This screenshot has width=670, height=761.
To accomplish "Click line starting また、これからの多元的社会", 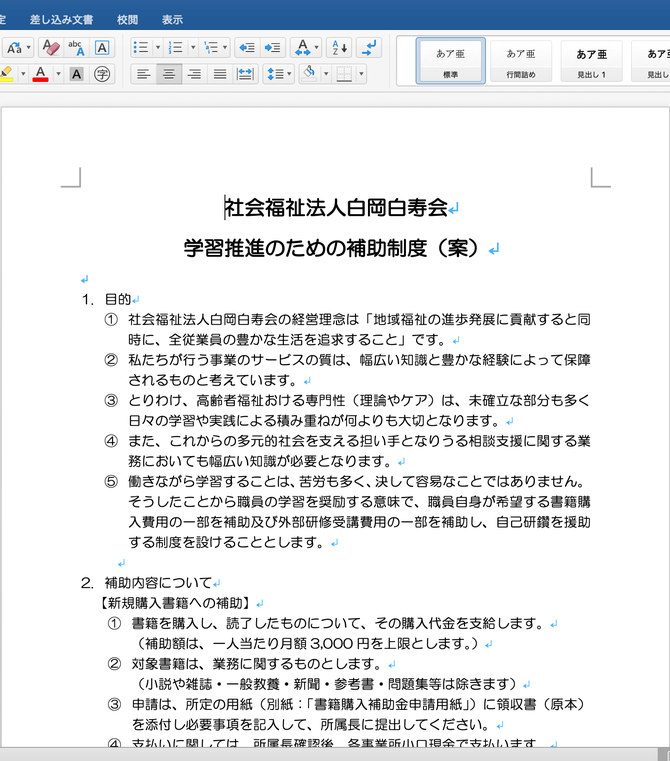I will [359, 441].
